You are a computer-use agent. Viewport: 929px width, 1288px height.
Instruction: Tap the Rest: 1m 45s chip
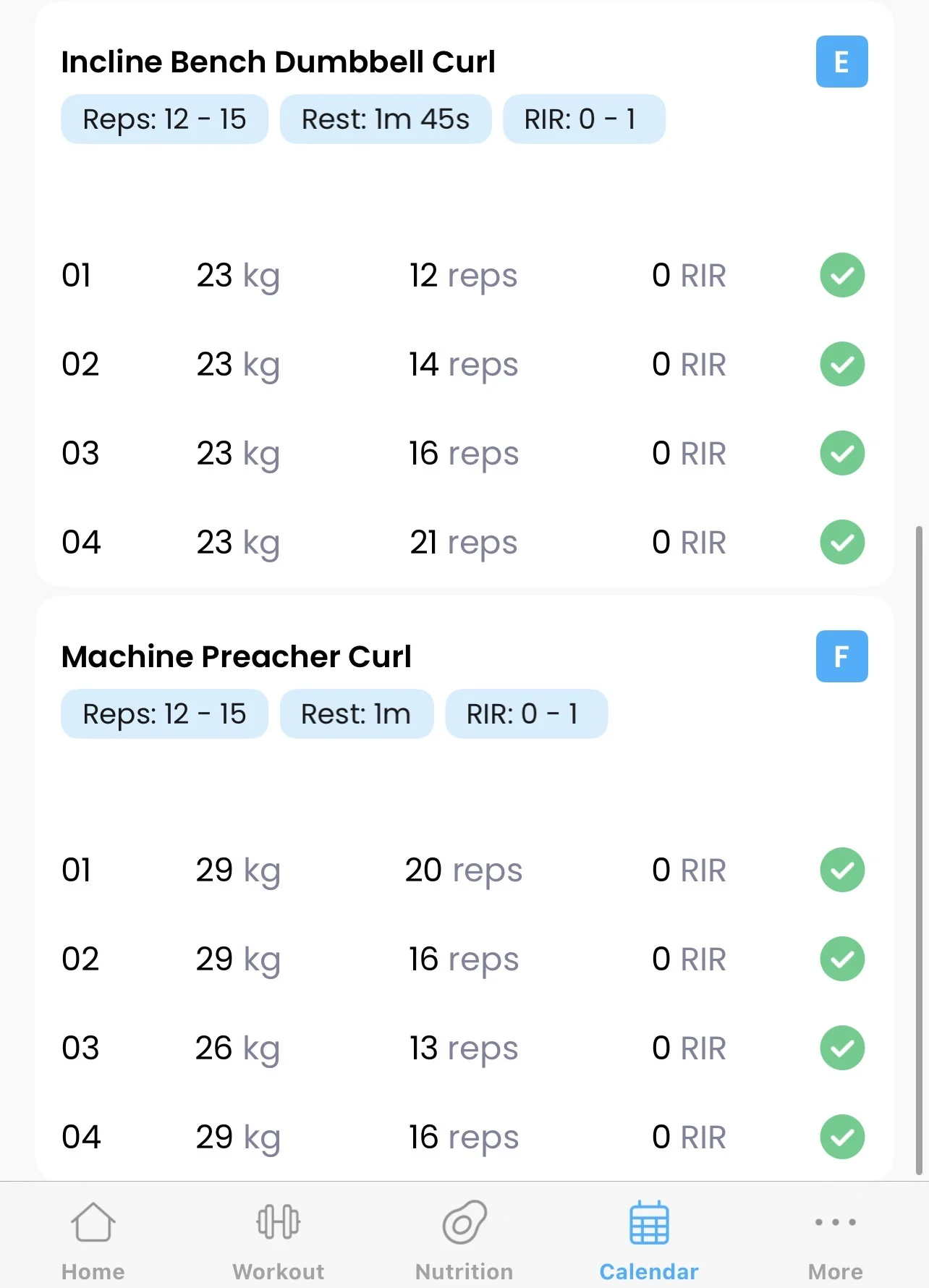click(x=385, y=119)
